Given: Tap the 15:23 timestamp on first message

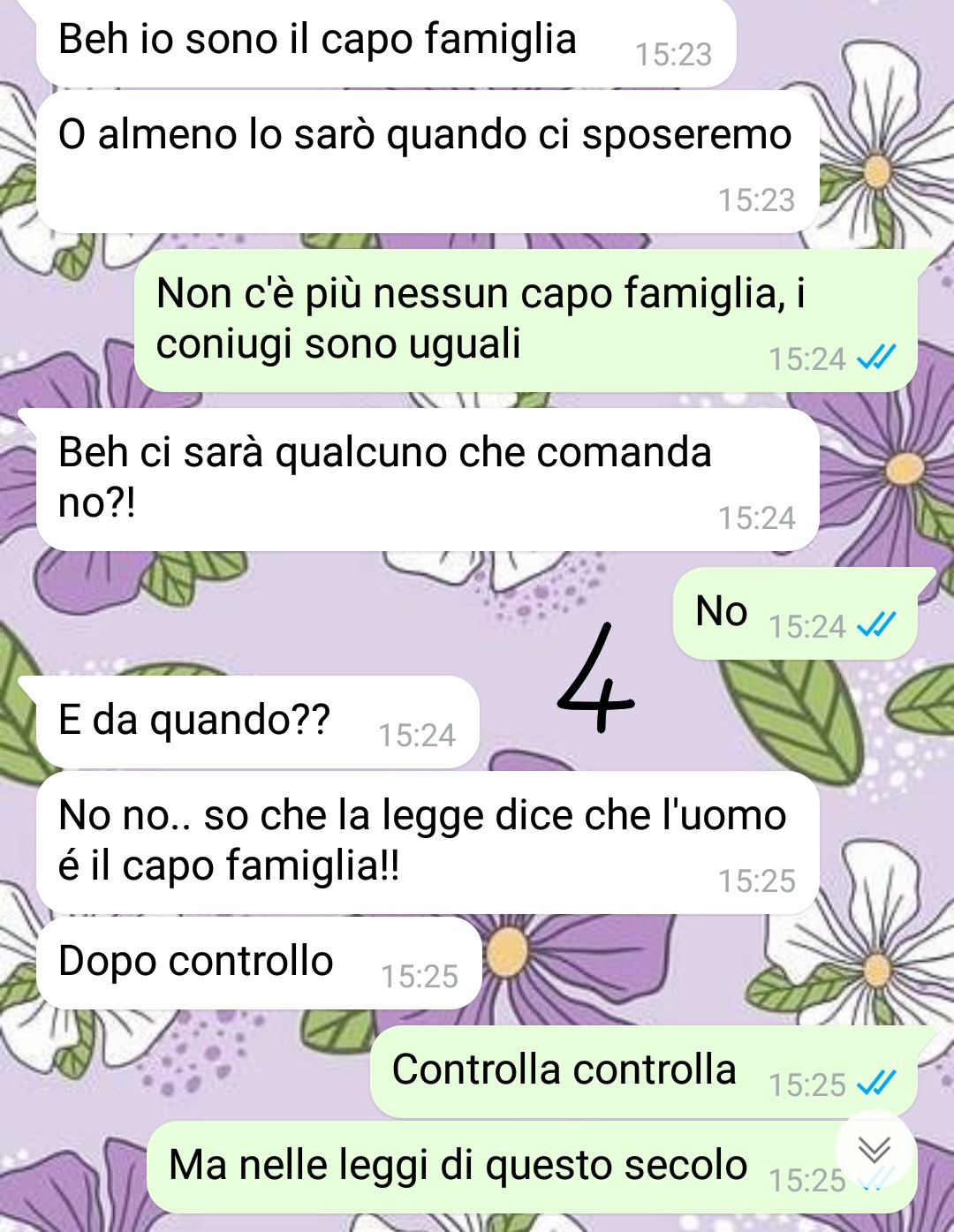Looking at the screenshot, I should coord(673,55).
